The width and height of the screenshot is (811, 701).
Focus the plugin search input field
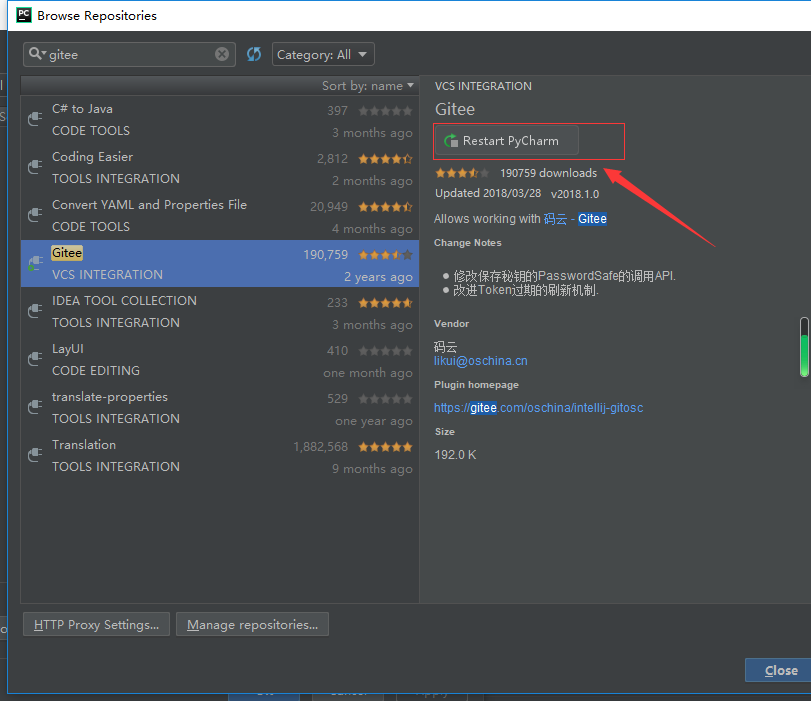[x=129, y=54]
